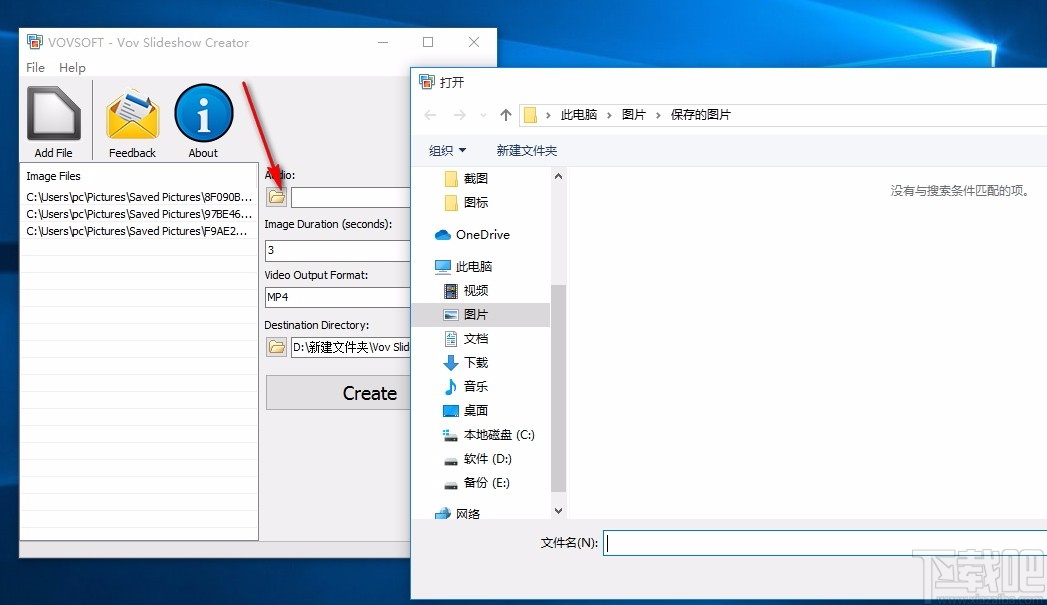
Task: Expand the breadcrumb chevron after 此电脑
Action: point(608,114)
